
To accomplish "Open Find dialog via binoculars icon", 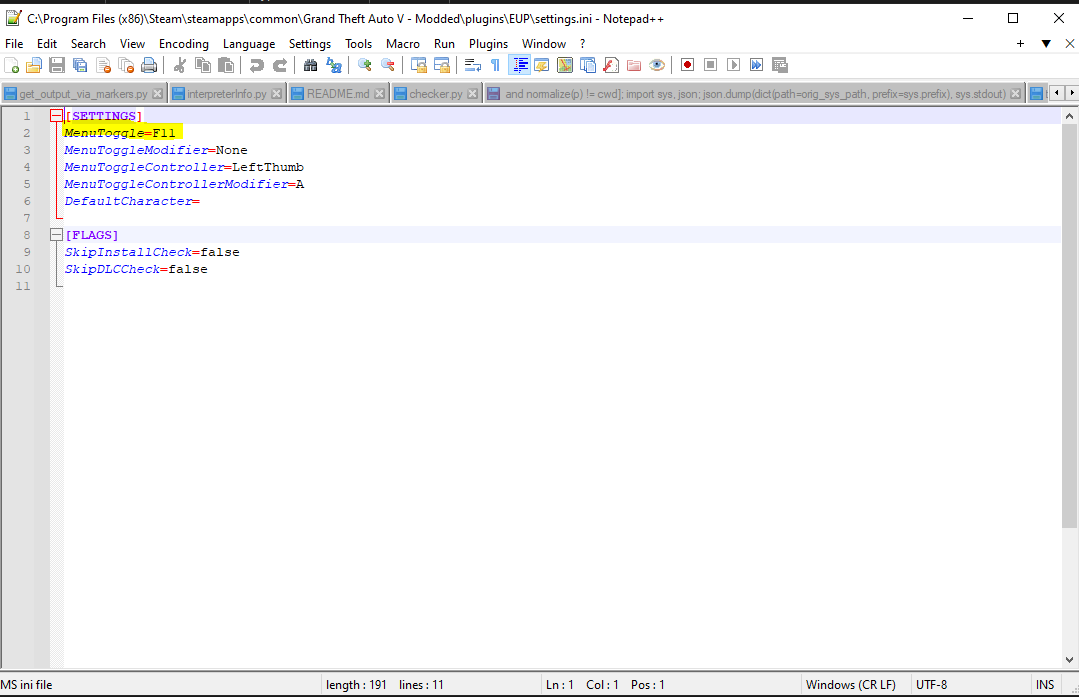I will coord(310,65).
